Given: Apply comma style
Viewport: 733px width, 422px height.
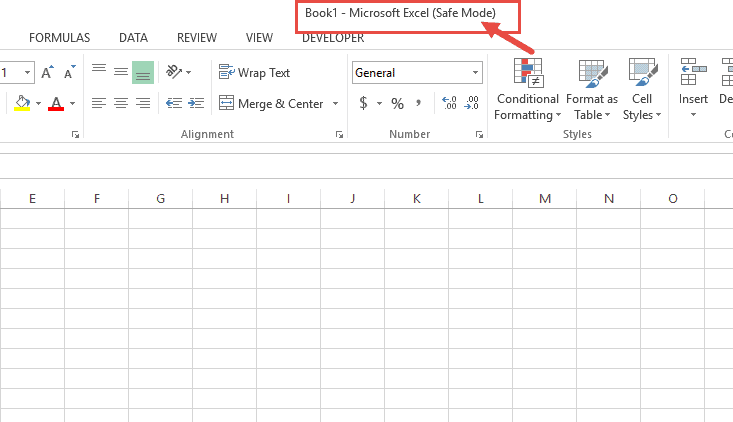Looking at the screenshot, I should [418, 103].
